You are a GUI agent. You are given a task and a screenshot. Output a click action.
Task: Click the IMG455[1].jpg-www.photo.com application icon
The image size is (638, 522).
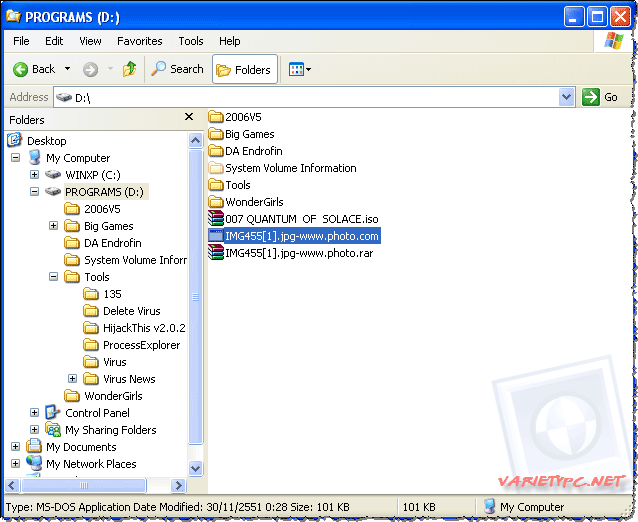(216, 236)
